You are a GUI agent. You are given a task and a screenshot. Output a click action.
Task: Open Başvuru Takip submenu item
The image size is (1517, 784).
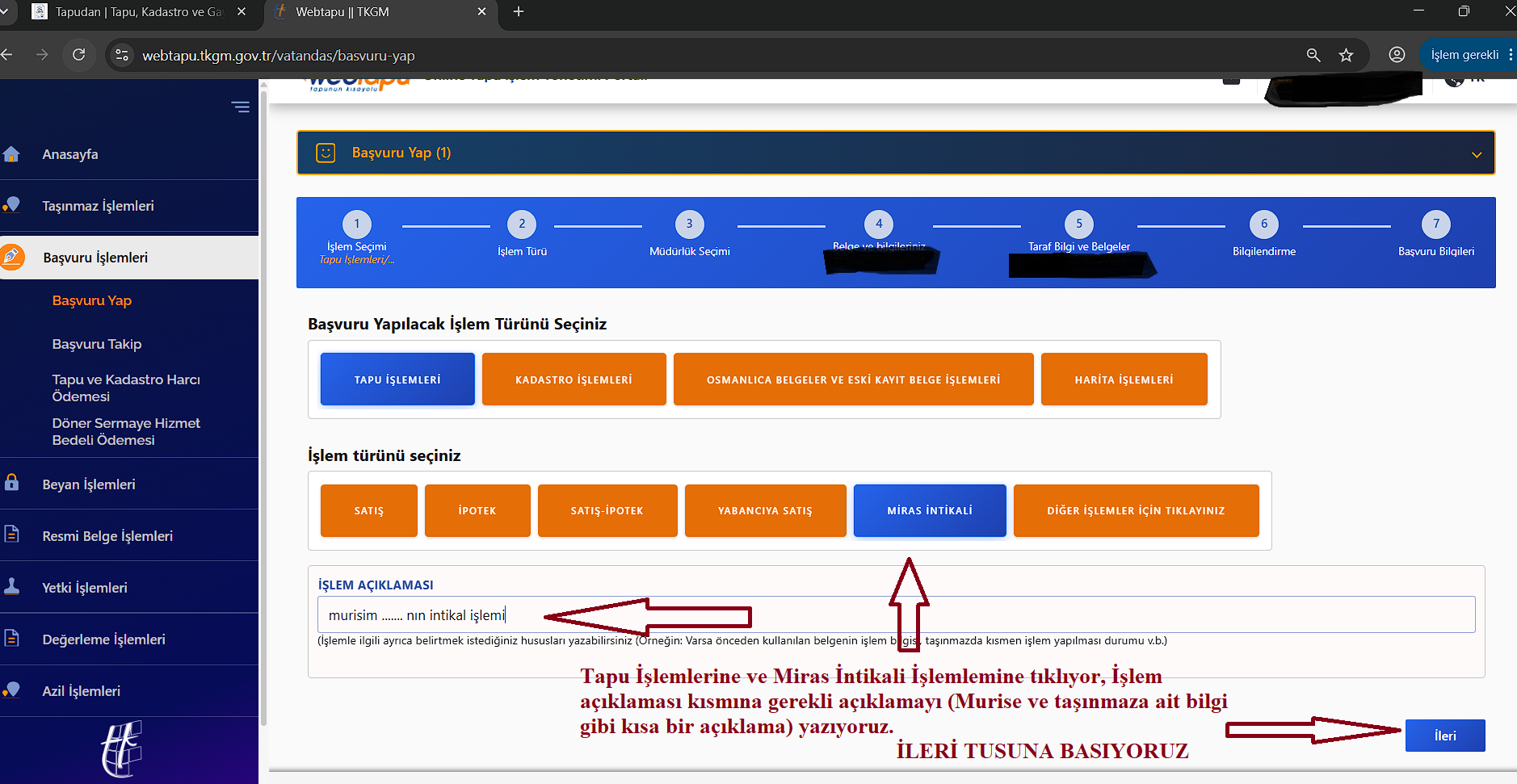[97, 344]
